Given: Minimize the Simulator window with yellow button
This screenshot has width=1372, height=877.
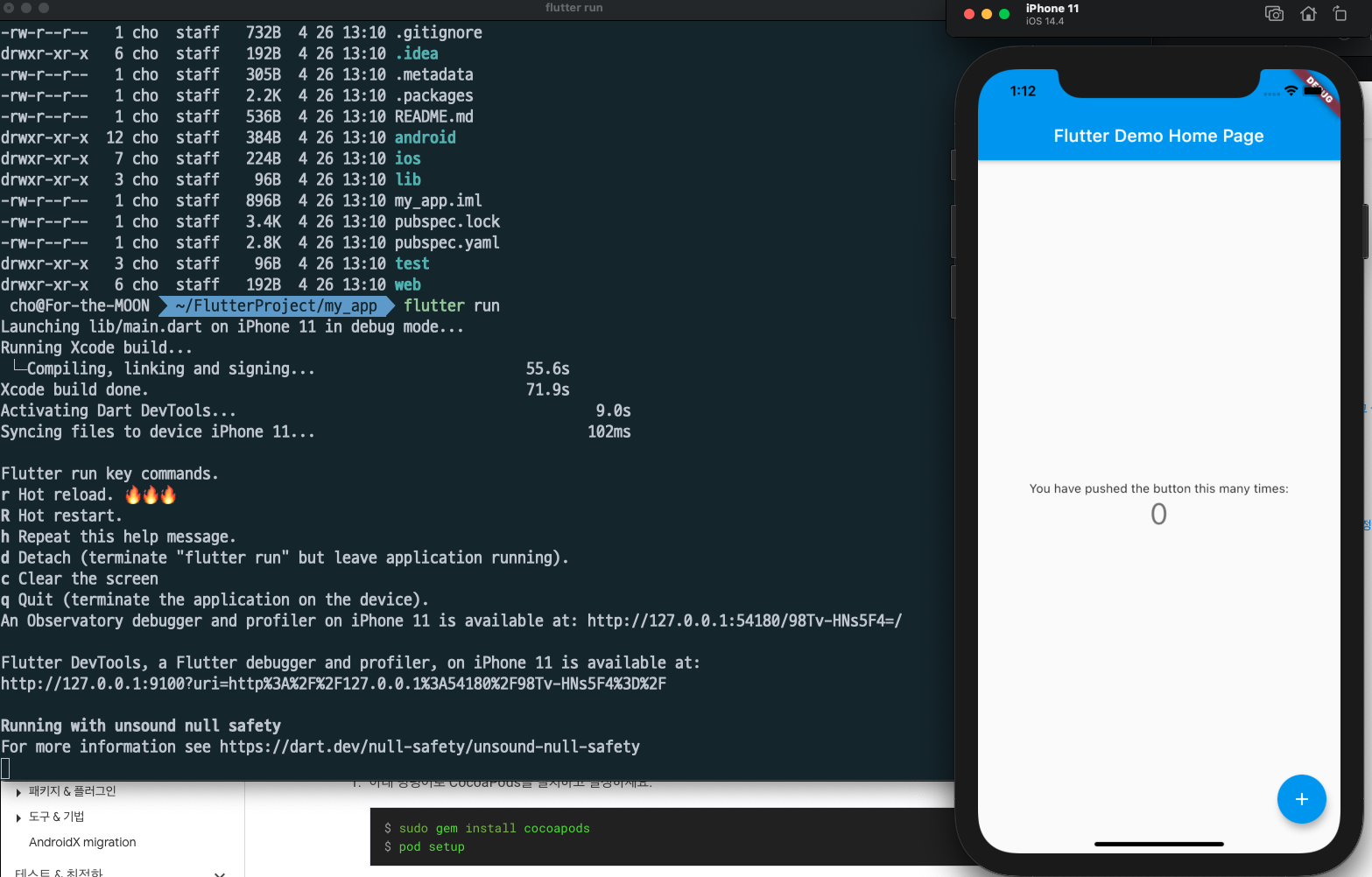Looking at the screenshot, I should click(987, 14).
